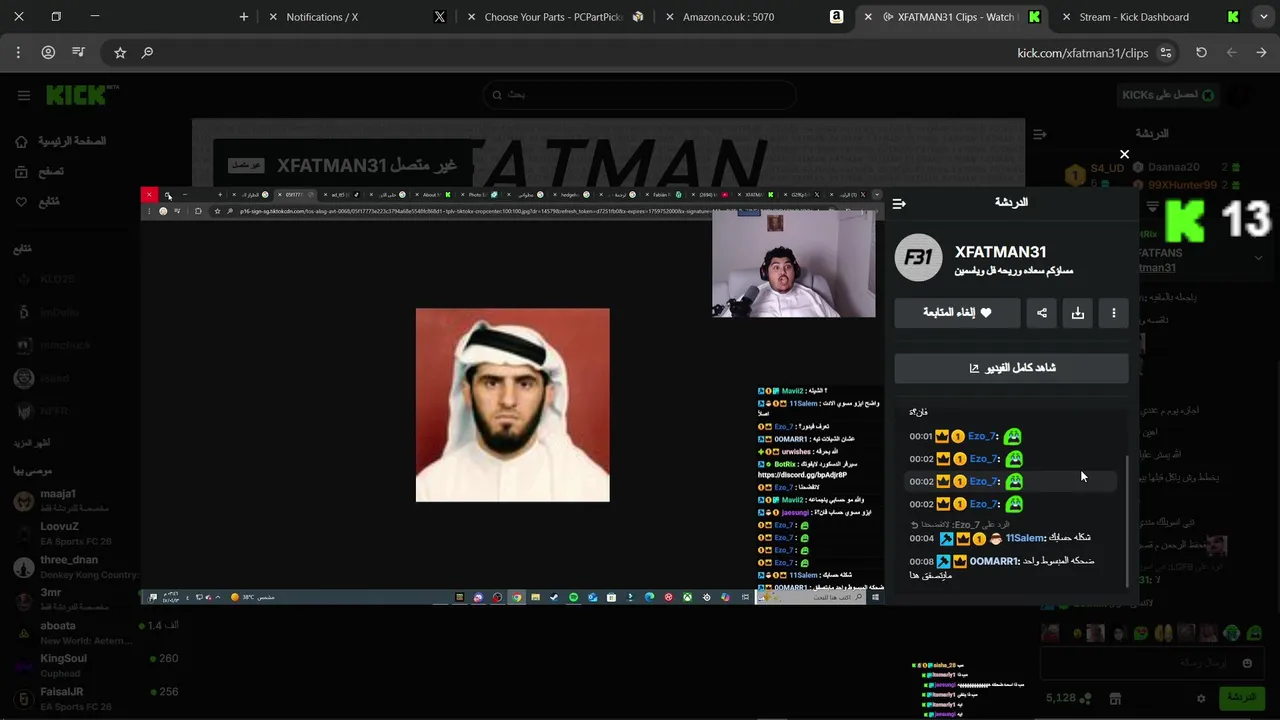
Task: Click the left-pointing navigation arrow
Action: coord(1231,52)
